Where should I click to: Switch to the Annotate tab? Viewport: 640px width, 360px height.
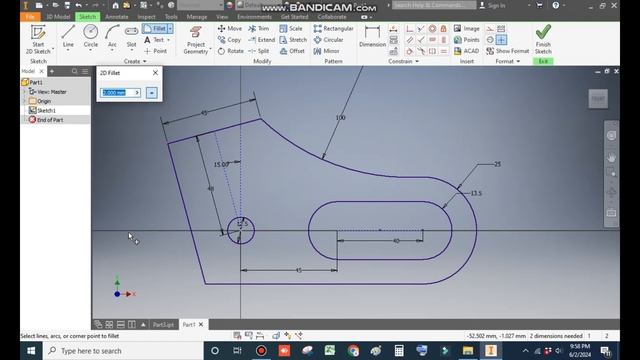(117, 17)
